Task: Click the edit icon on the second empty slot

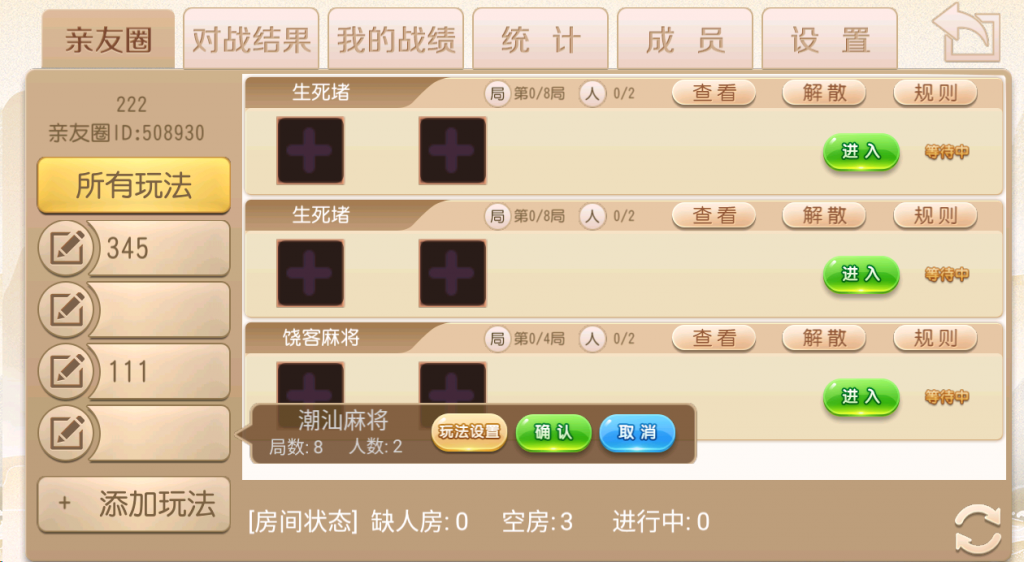Action: [67, 310]
